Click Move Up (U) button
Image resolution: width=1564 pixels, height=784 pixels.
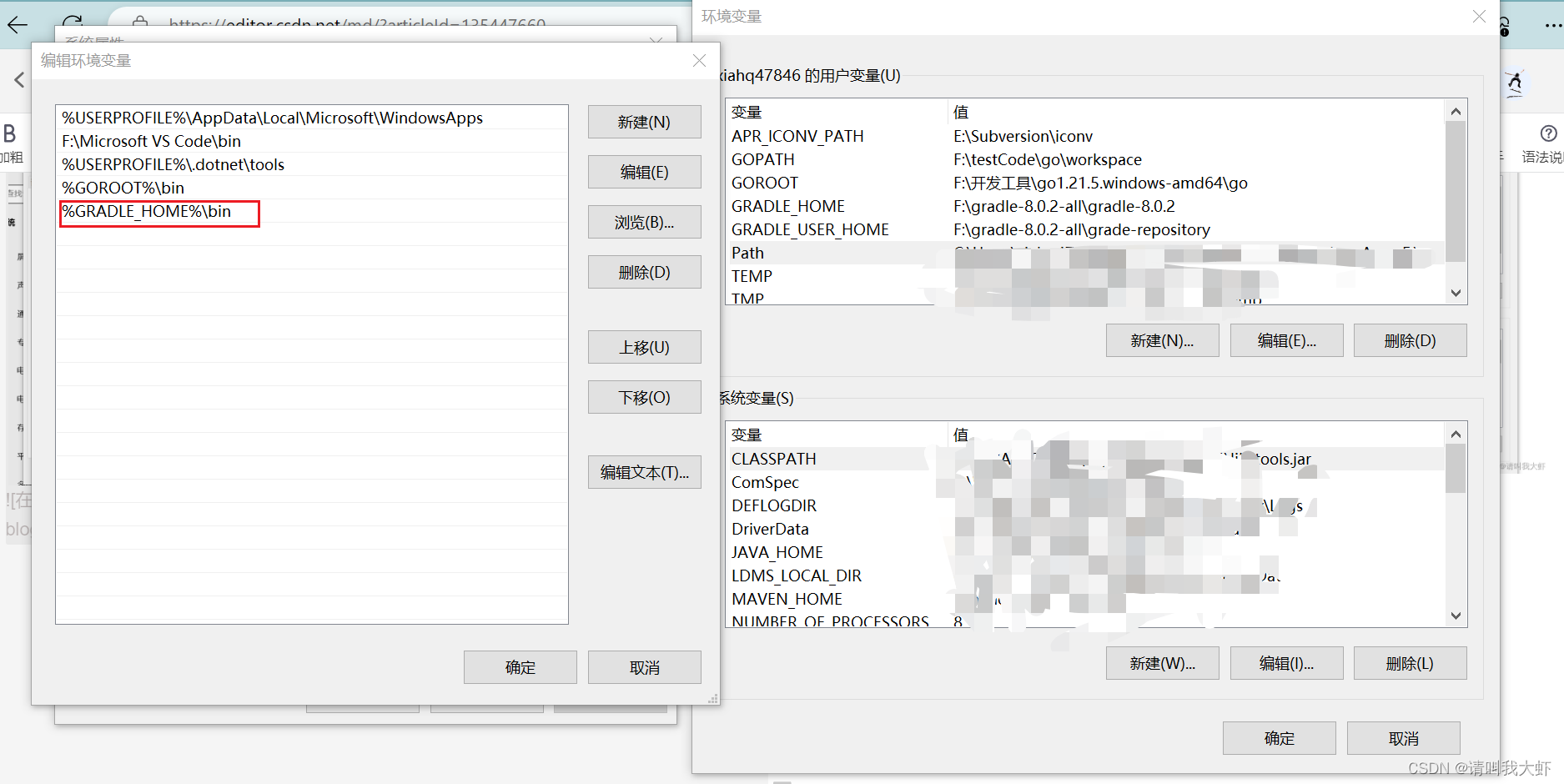click(x=644, y=347)
